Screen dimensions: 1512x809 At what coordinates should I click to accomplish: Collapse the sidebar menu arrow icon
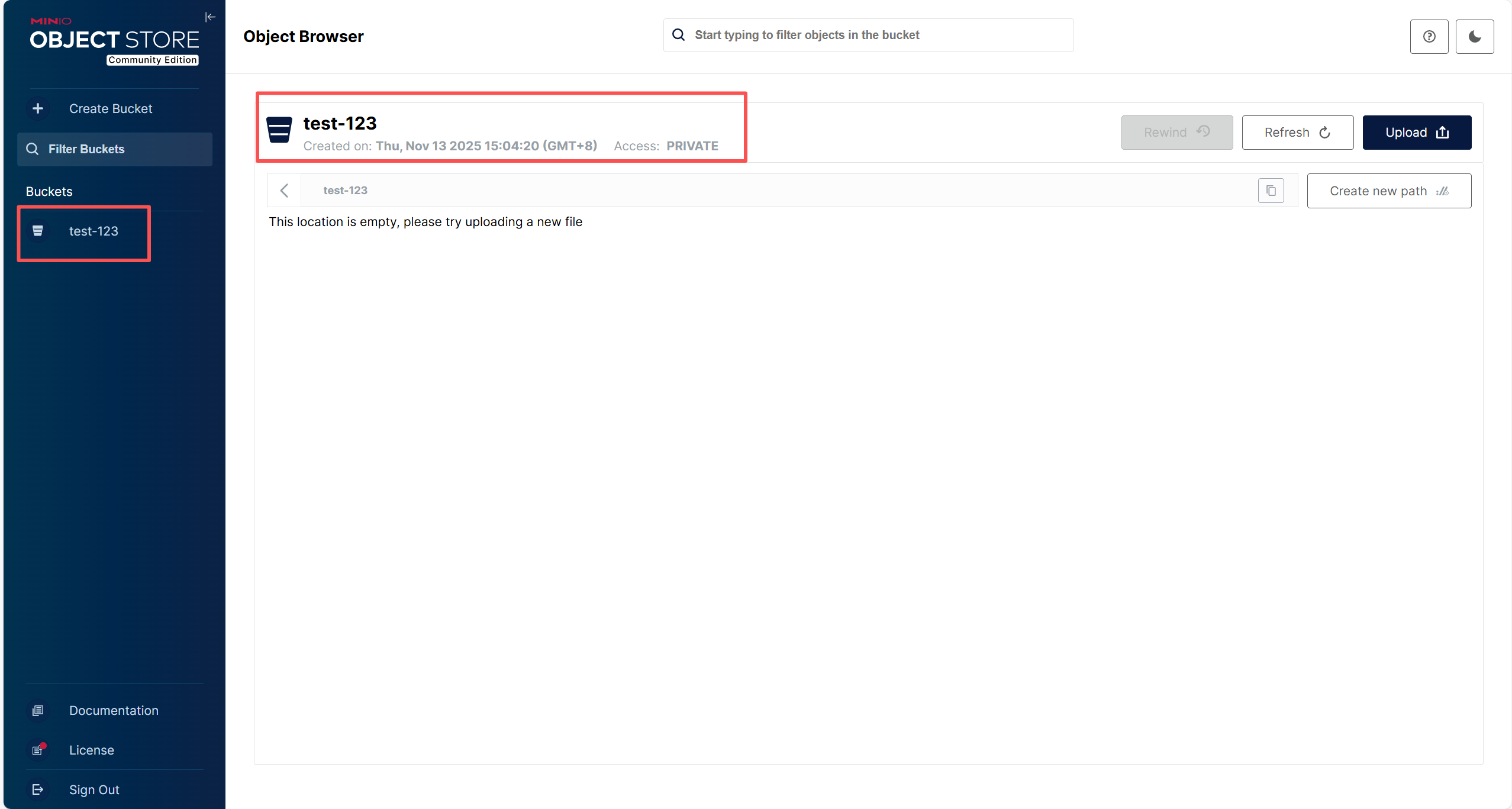tap(210, 17)
